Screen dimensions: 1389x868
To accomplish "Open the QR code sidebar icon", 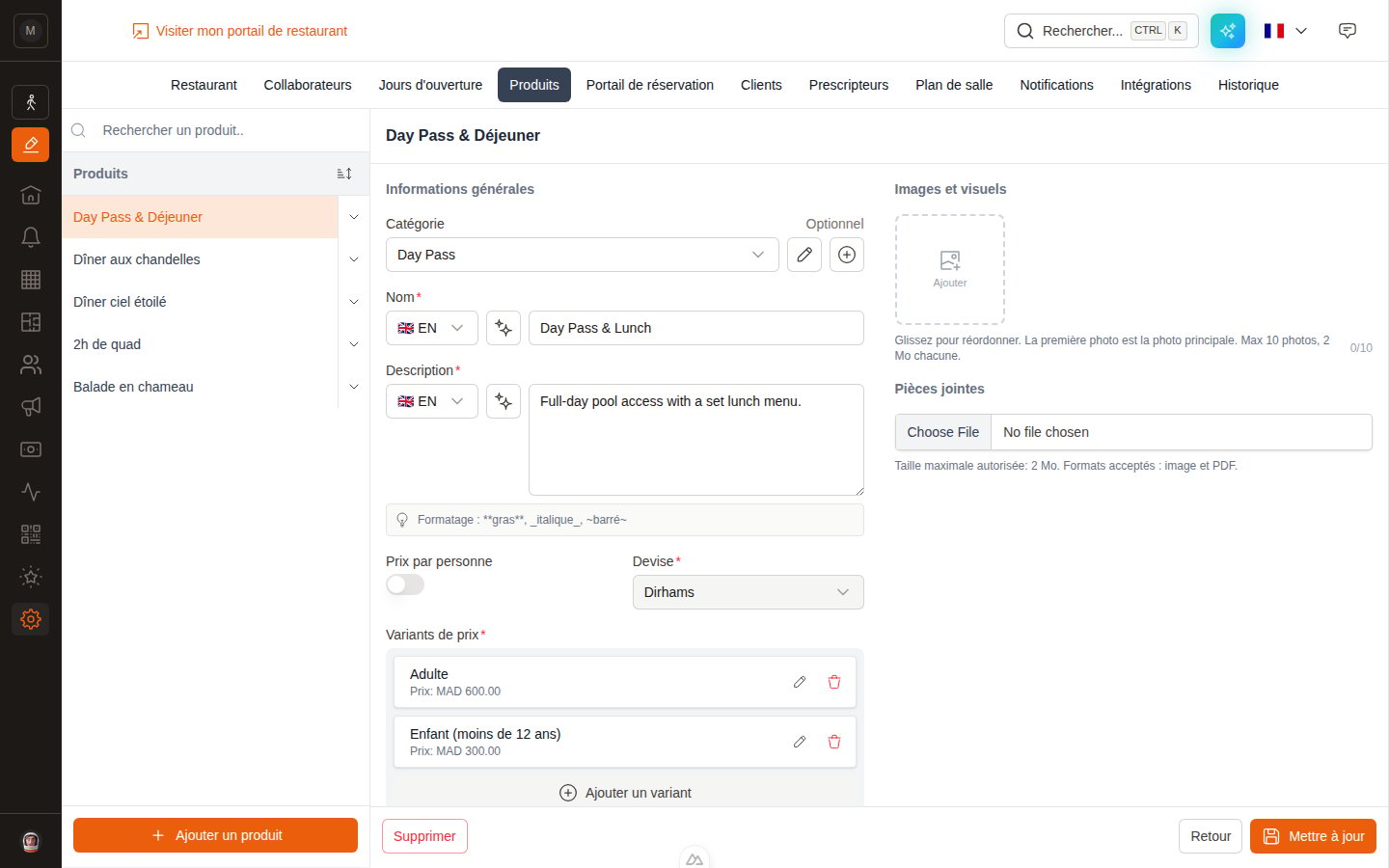I will tap(31, 534).
